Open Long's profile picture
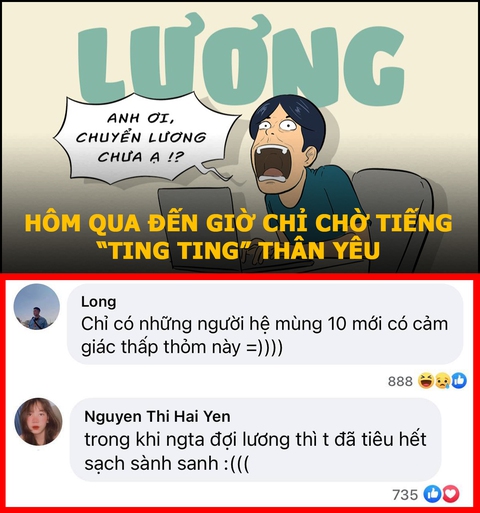 click(x=37, y=307)
